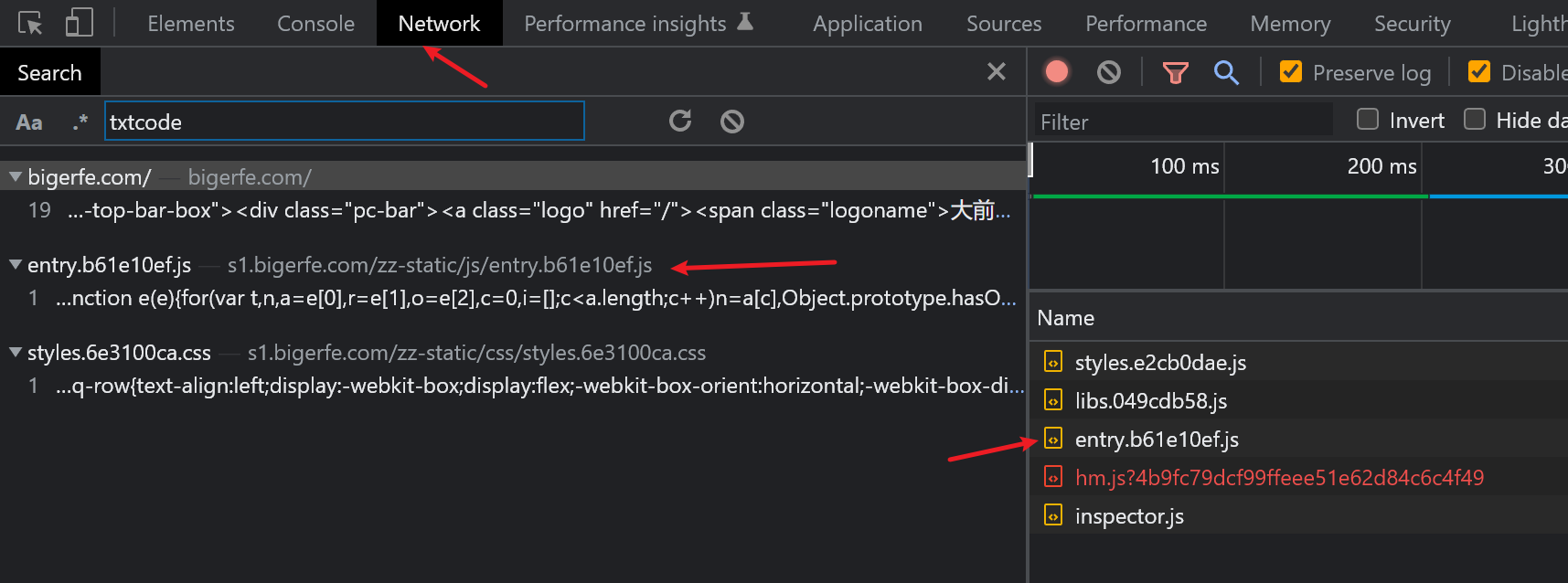Toggle the device toolbar icon
Viewport: 1568px width, 583px height.
click(x=80, y=24)
